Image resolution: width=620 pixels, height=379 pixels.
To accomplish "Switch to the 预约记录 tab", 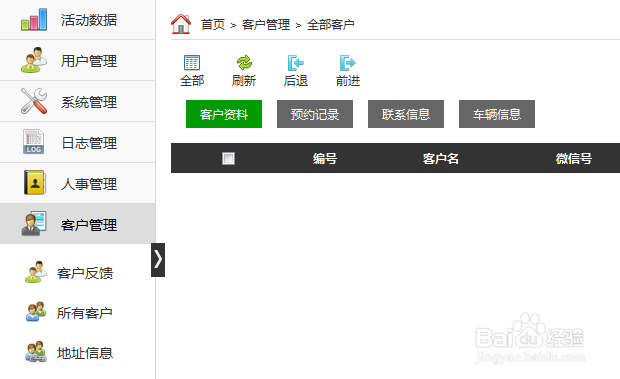I will tap(315, 114).
